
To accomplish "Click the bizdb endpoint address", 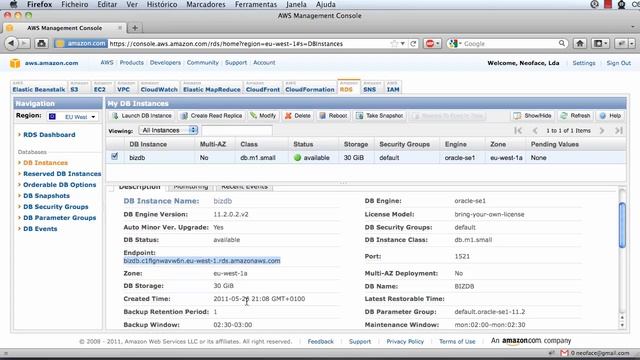I will click(x=202, y=260).
